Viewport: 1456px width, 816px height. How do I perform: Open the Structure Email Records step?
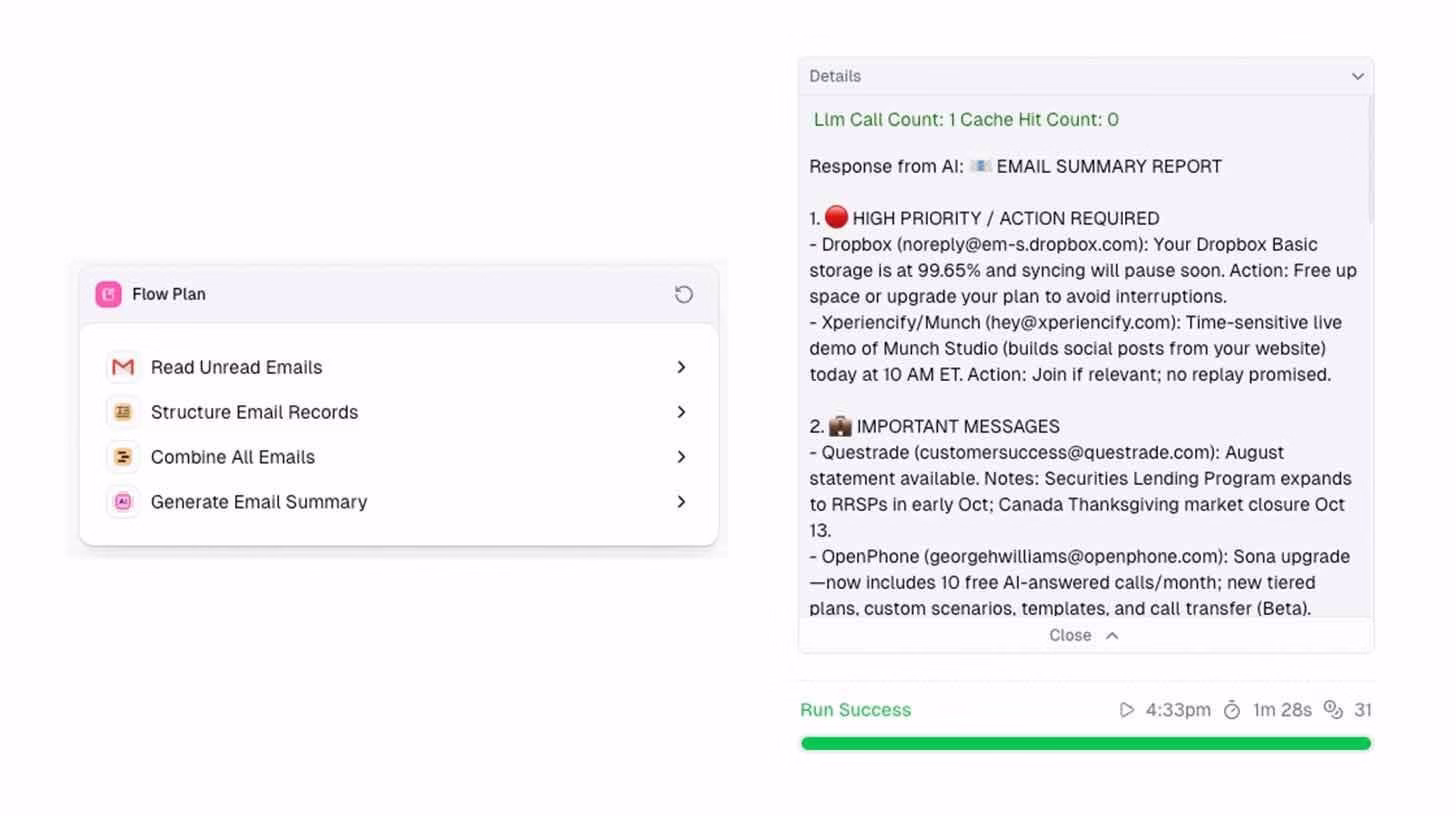click(398, 412)
